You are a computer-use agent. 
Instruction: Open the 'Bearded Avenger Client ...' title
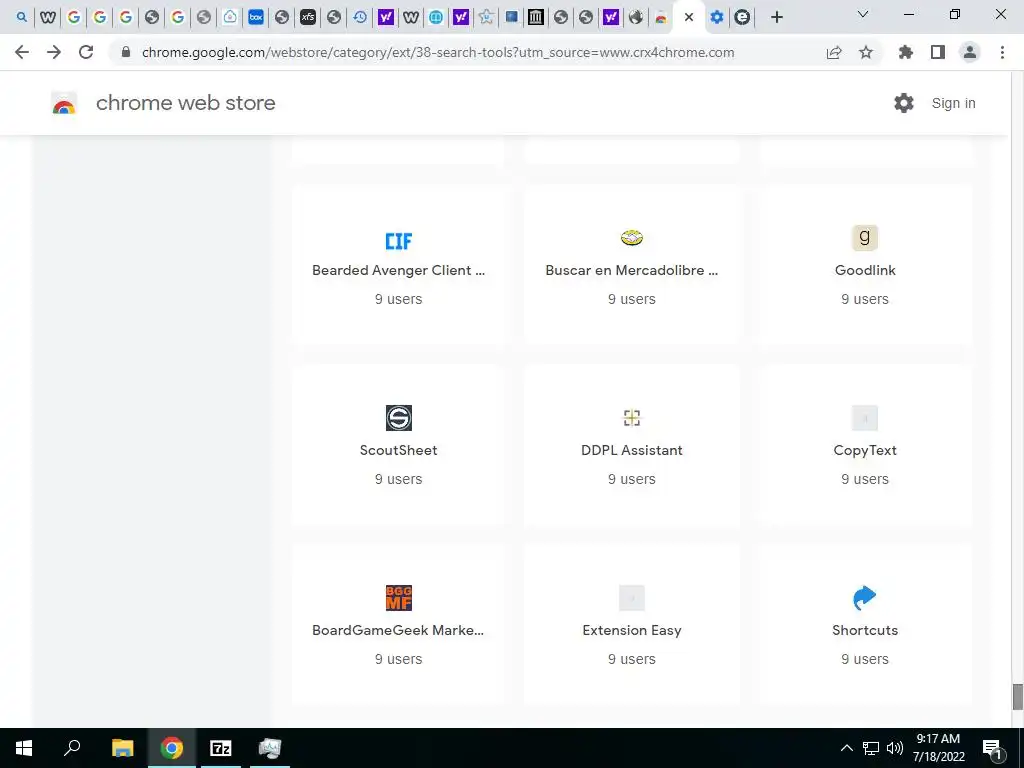tap(398, 270)
